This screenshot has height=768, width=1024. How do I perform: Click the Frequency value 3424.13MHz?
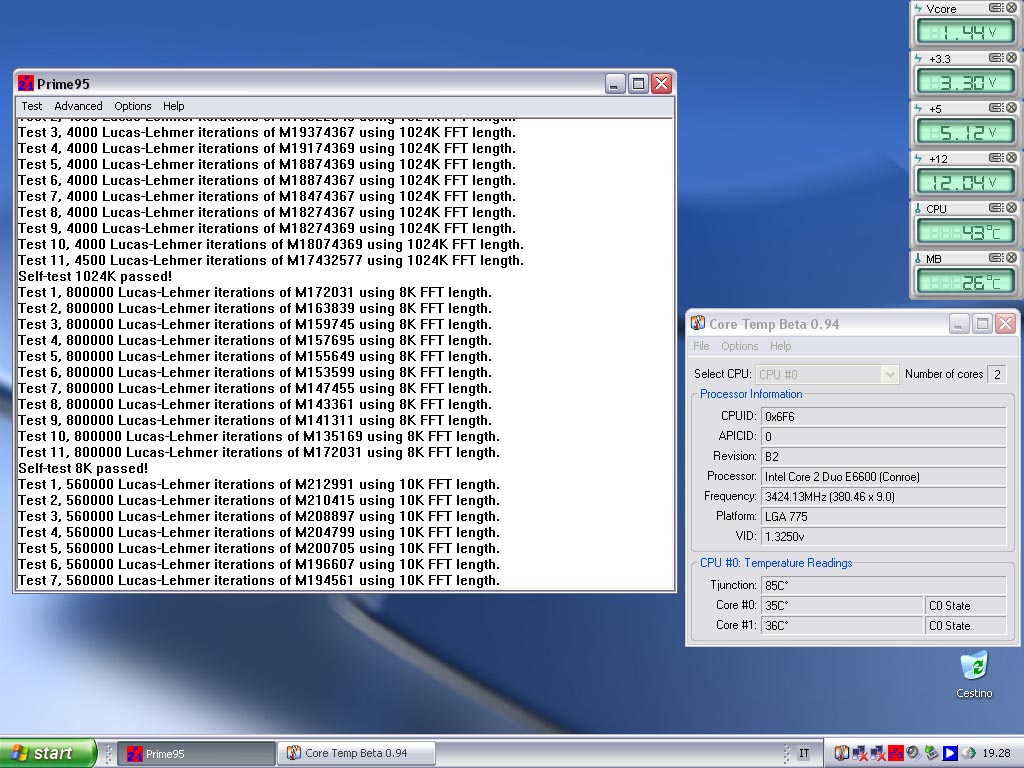pos(884,497)
